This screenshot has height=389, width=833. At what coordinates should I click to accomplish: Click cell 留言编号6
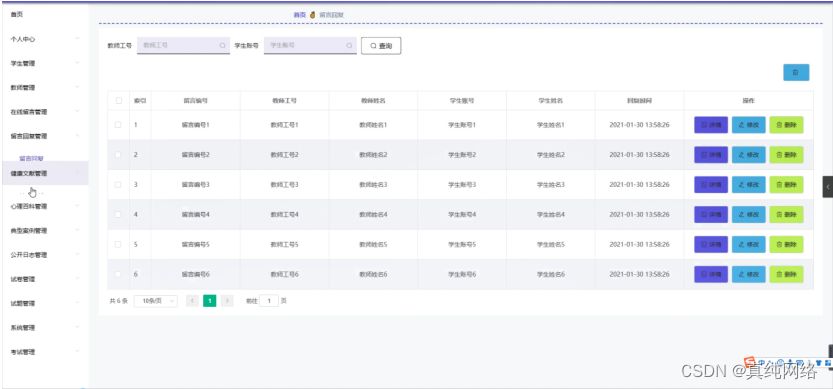click(x=196, y=274)
